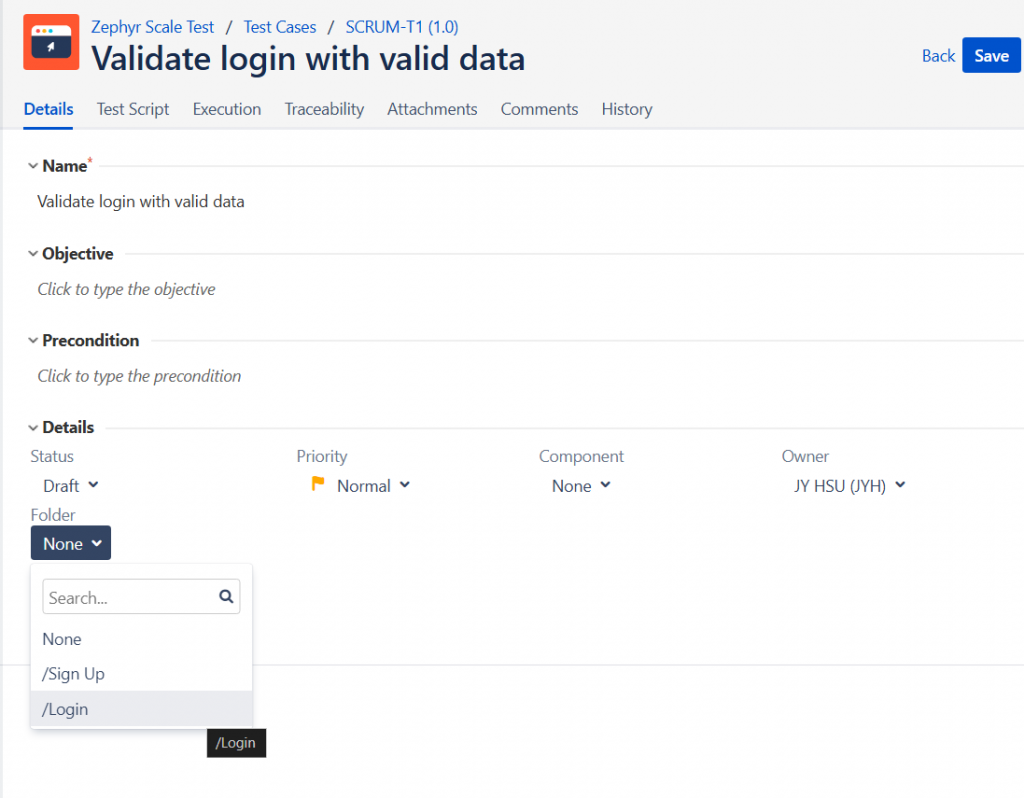The image size is (1024, 798).
Task: Collapse the Precondition section
Action: [x=33, y=341]
